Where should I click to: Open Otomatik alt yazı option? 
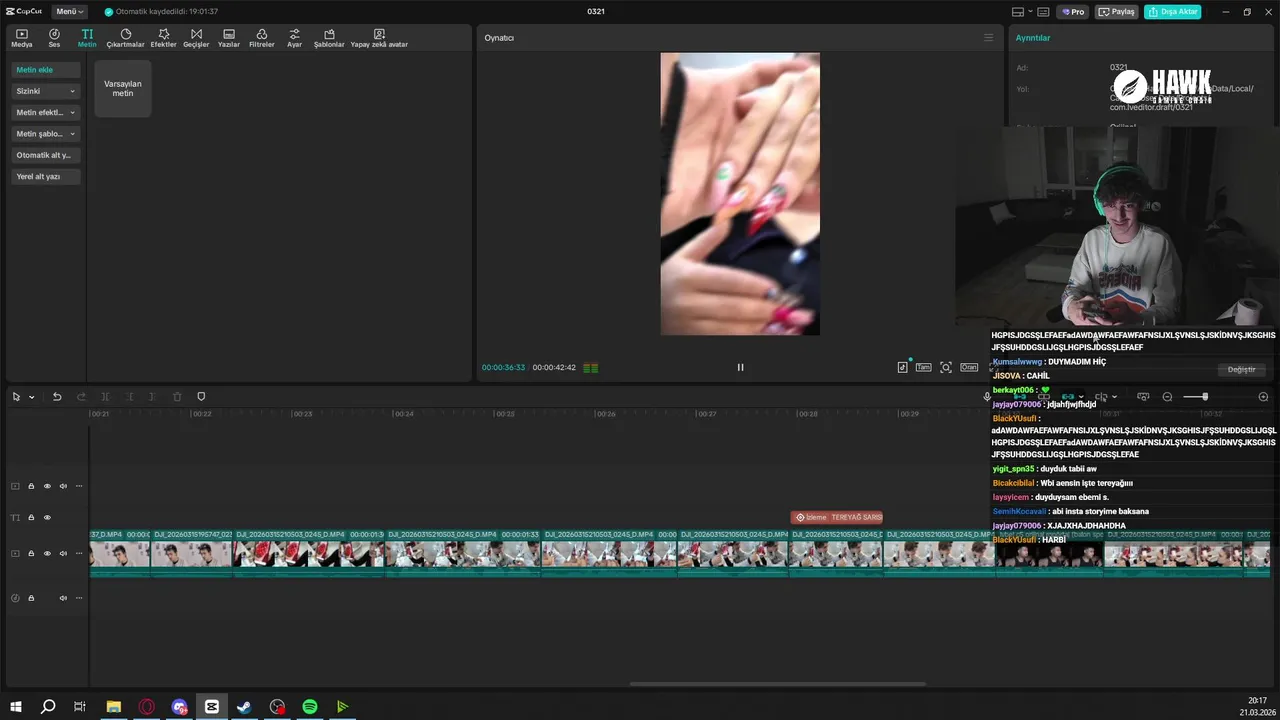[45, 155]
